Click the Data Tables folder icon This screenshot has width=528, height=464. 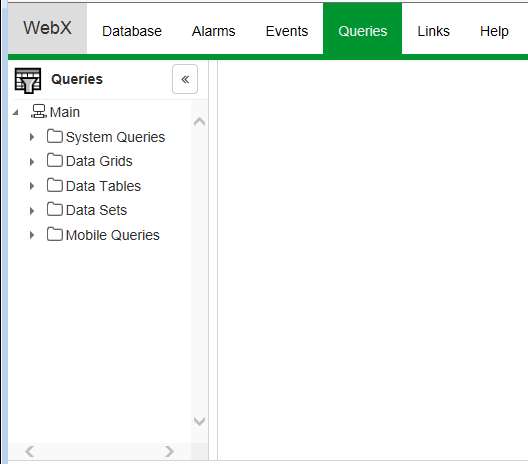pos(55,185)
